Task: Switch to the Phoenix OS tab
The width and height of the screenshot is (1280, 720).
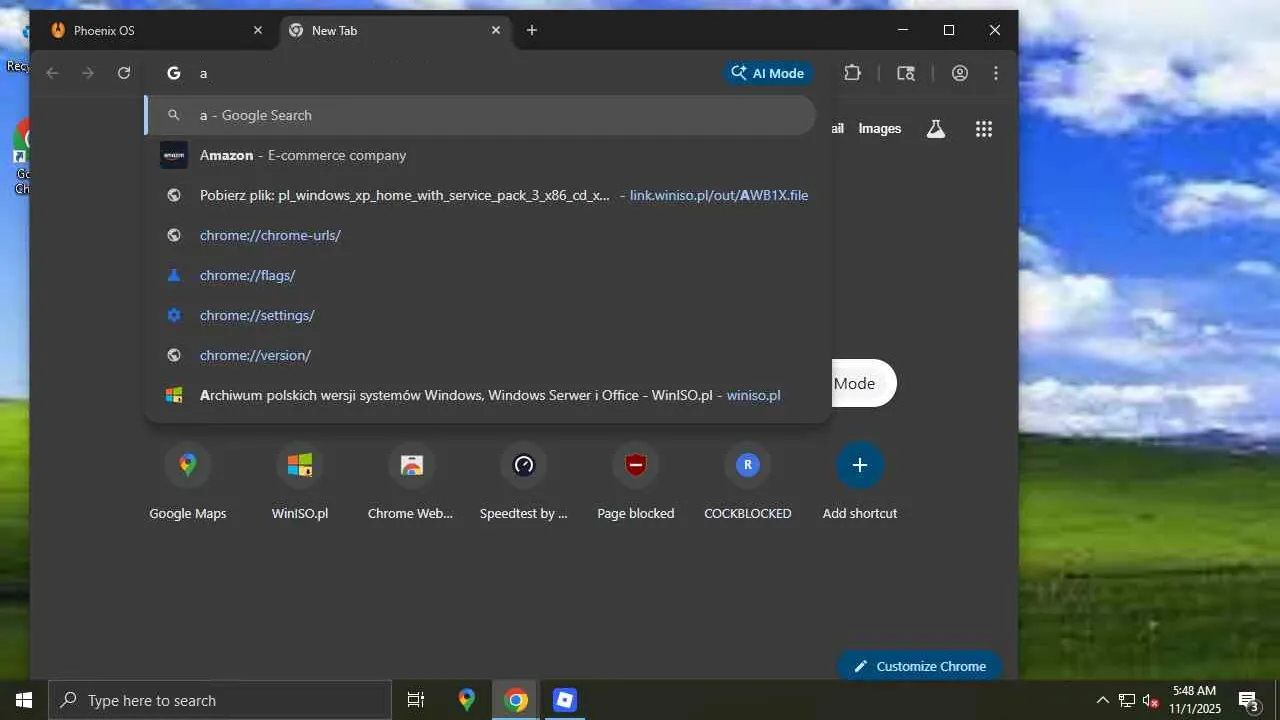Action: (x=157, y=30)
